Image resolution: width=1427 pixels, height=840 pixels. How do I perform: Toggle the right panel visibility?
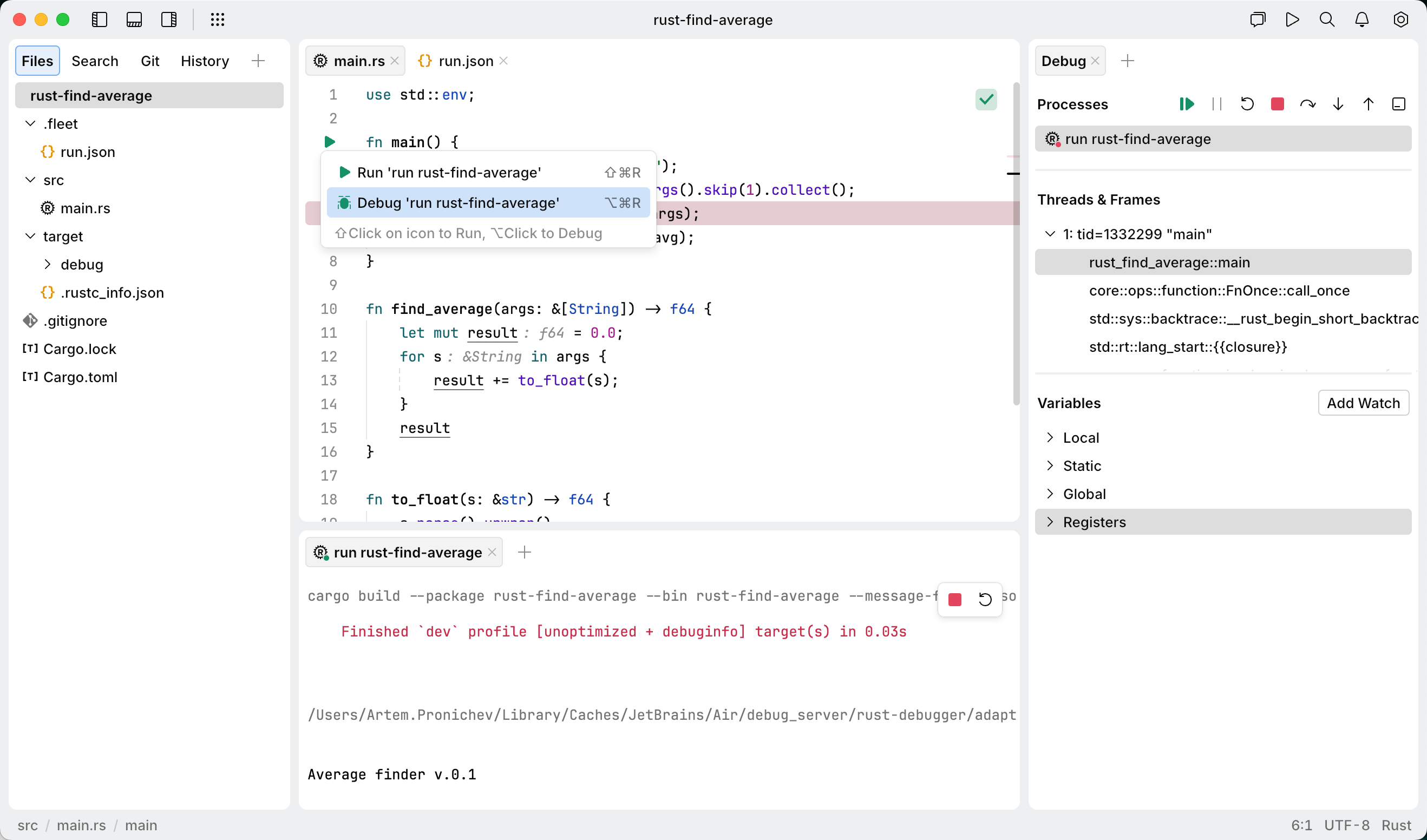pyautogui.click(x=169, y=19)
